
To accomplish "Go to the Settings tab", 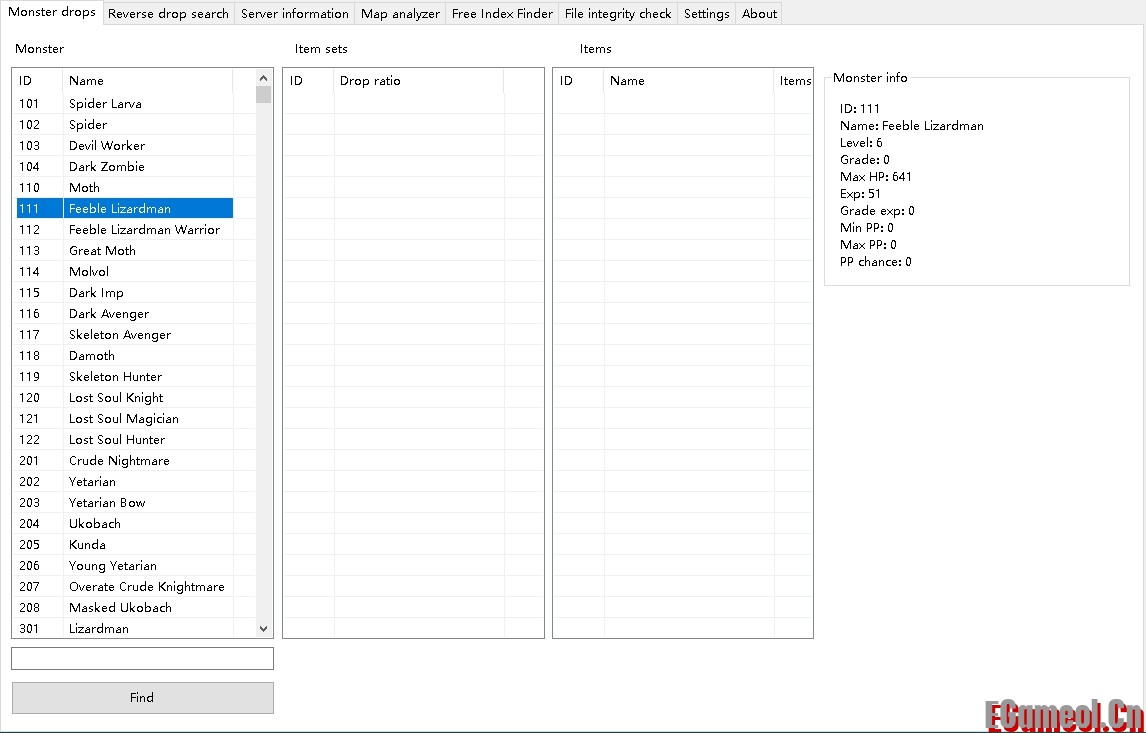I will coord(706,14).
